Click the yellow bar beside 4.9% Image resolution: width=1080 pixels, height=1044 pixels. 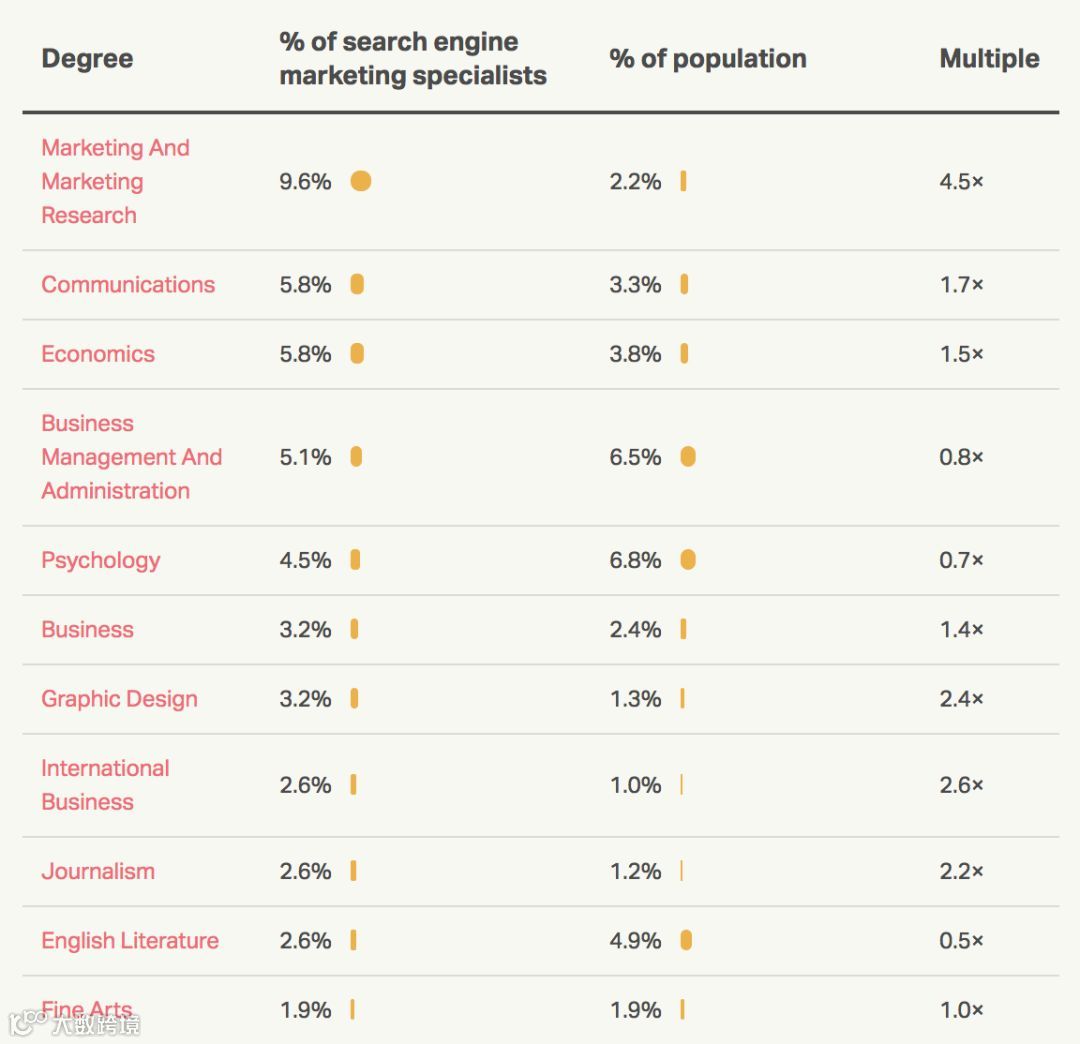[686, 941]
